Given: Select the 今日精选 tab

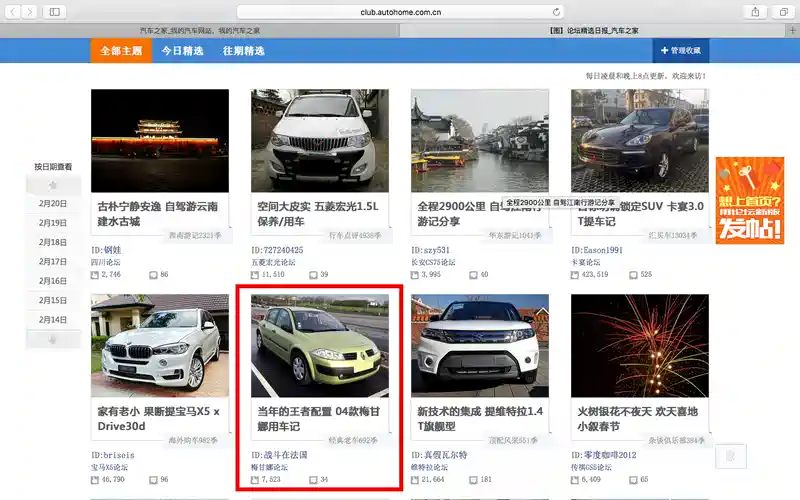Looking at the screenshot, I should pyautogui.click(x=182, y=51).
